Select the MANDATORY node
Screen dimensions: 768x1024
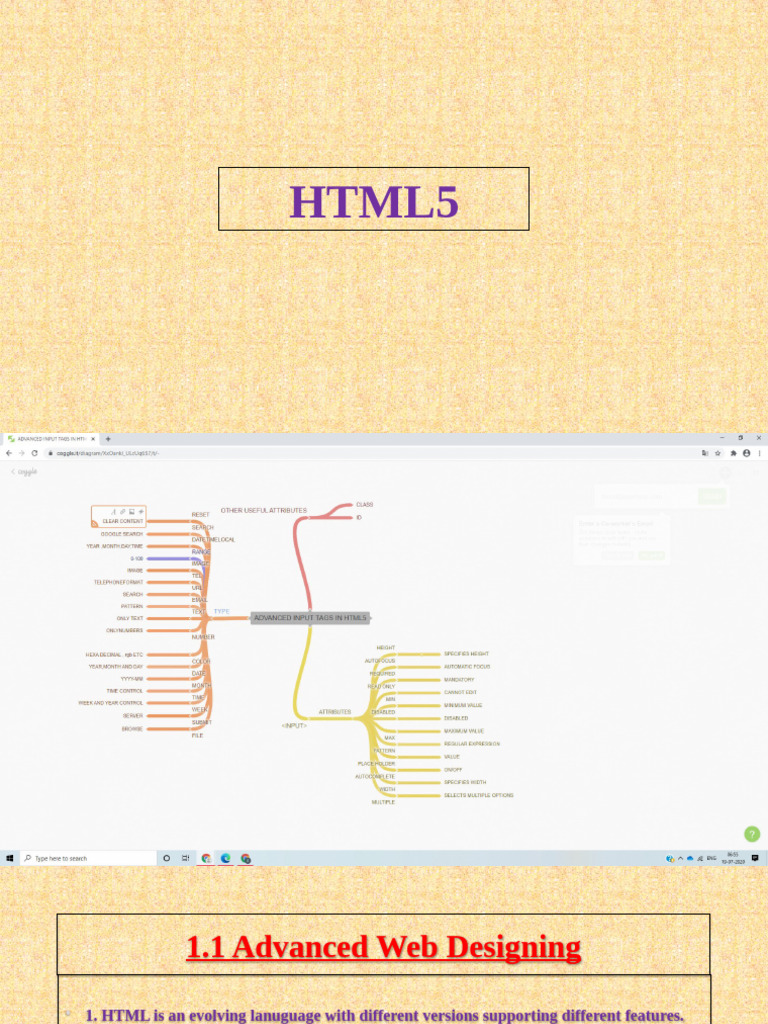(459, 680)
